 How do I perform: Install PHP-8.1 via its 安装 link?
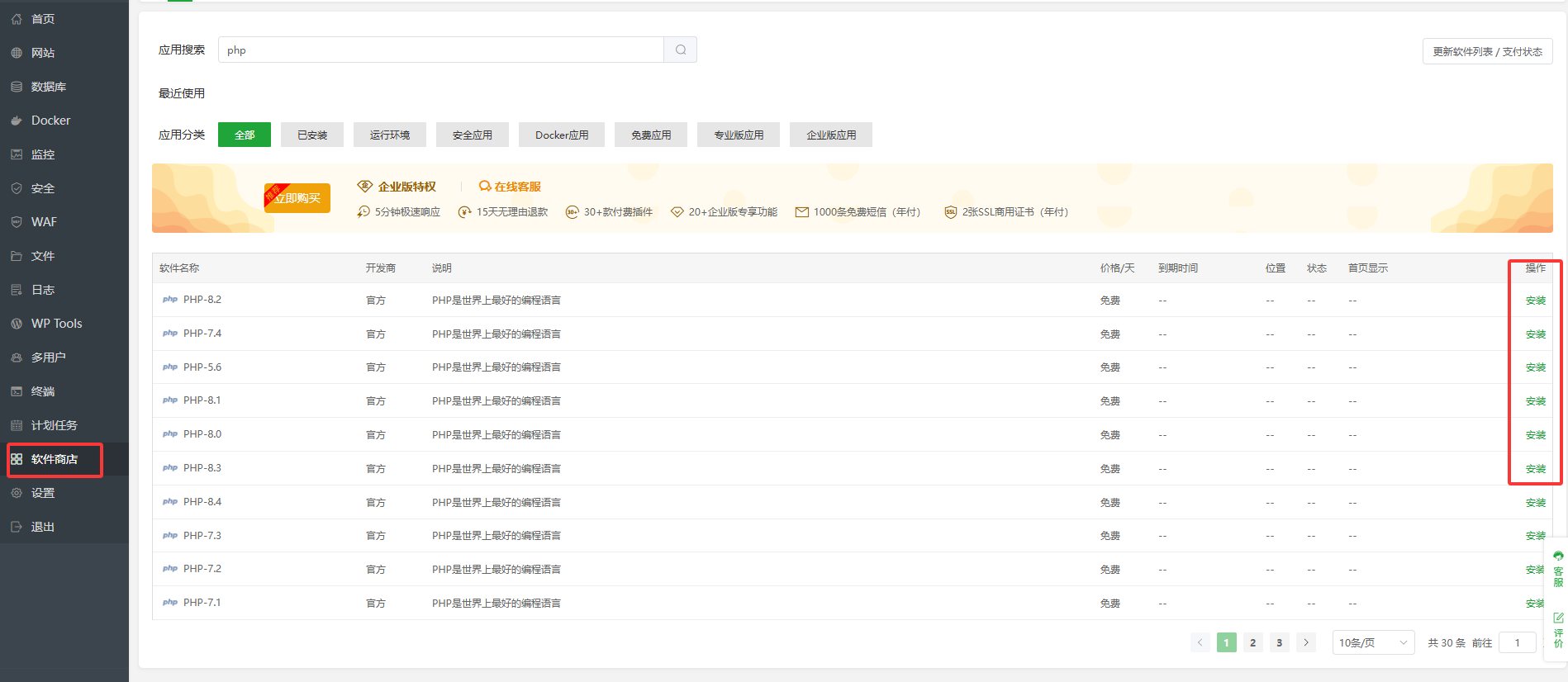click(x=1536, y=401)
